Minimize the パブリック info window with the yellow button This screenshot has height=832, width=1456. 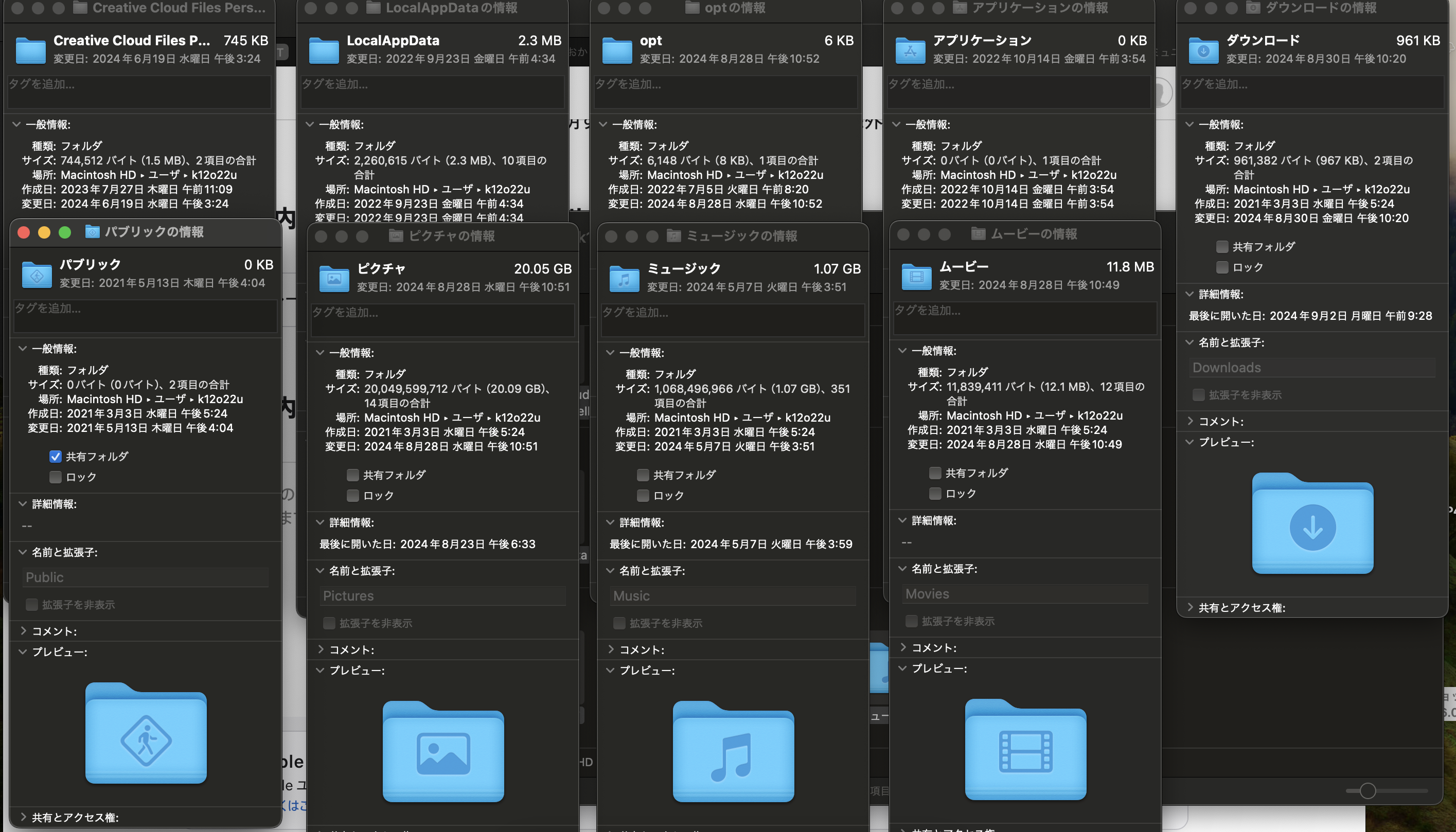44,232
